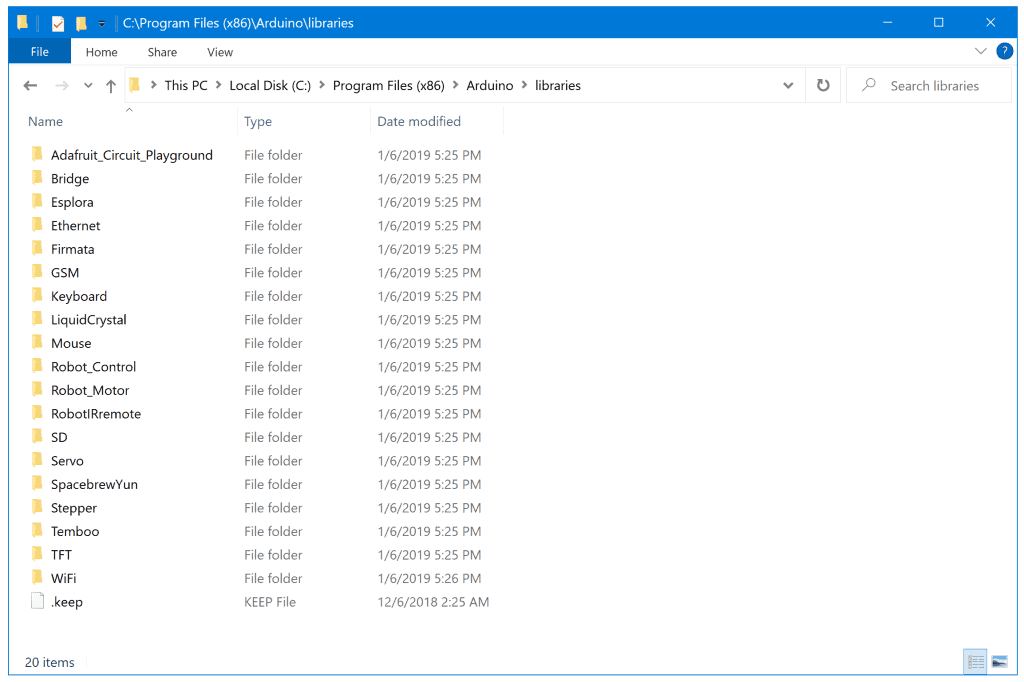Image resolution: width=1024 pixels, height=682 pixels.
Task: Click New folder icon in title bar
Action: [81, 24]
